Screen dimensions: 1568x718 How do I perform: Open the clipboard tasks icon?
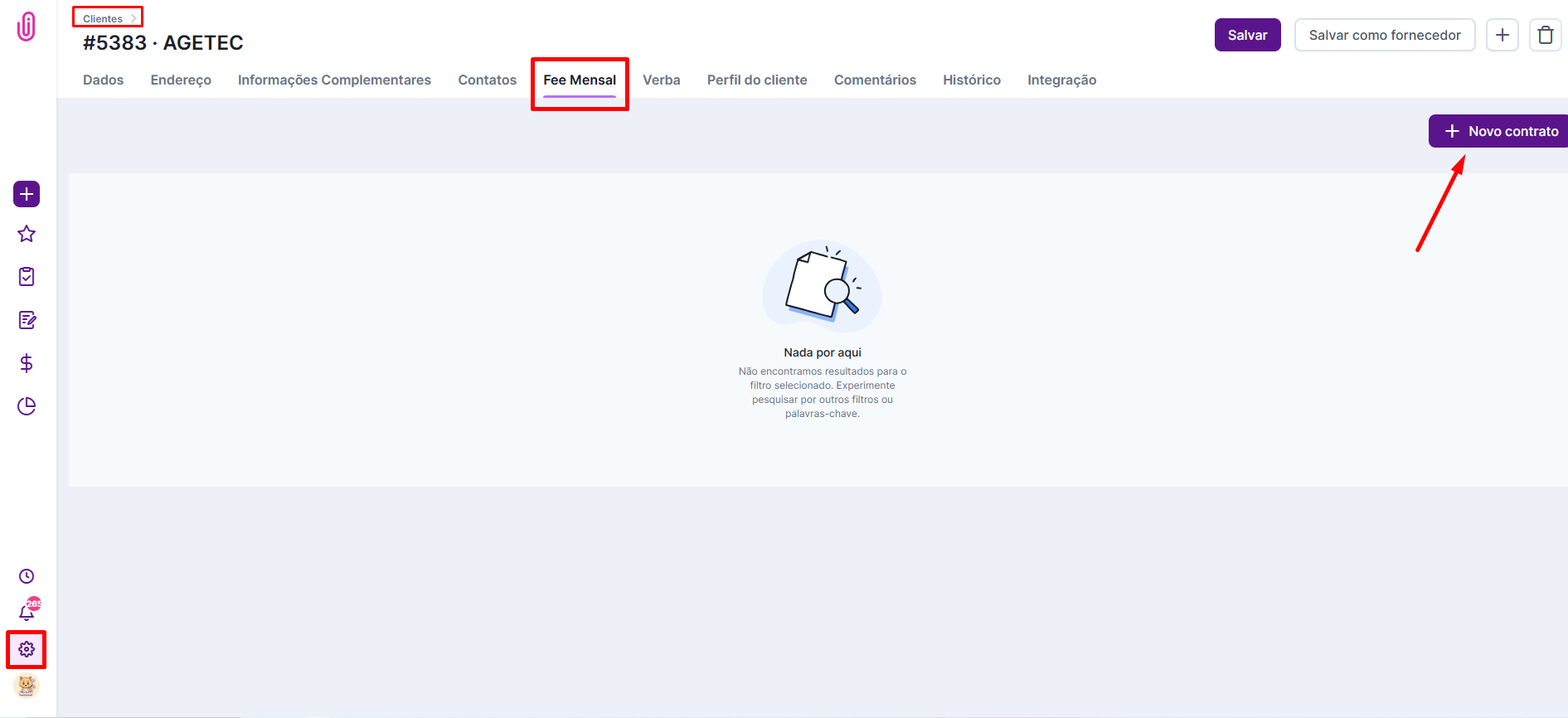tap(27, 277)
